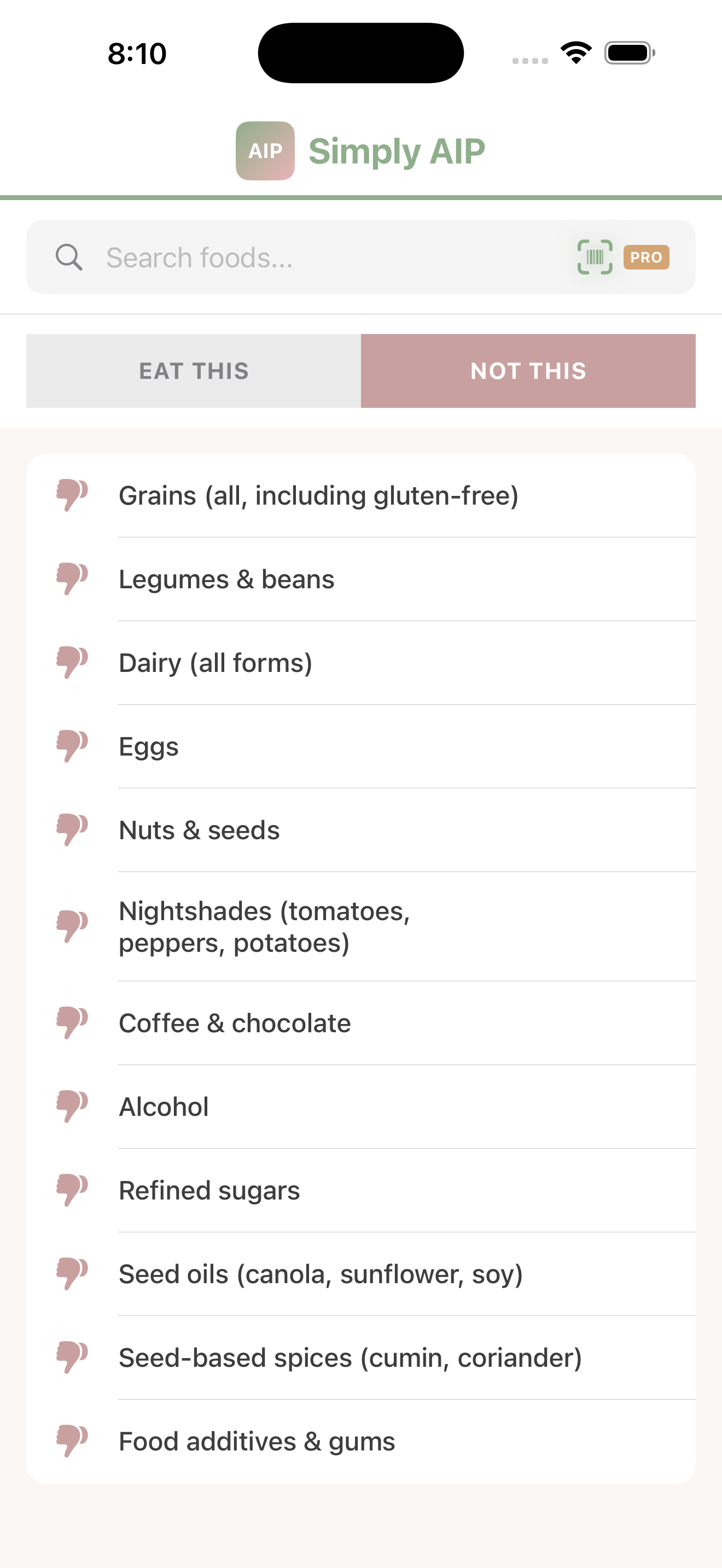This screenshot has width=722, height=1568.
Task: Open Legumes & beans item
Action: tap(226, 579)
